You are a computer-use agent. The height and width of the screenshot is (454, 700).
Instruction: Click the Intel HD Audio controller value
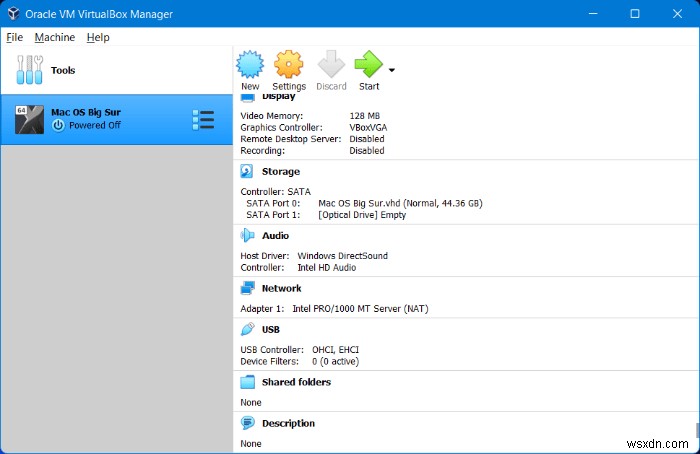326,267
